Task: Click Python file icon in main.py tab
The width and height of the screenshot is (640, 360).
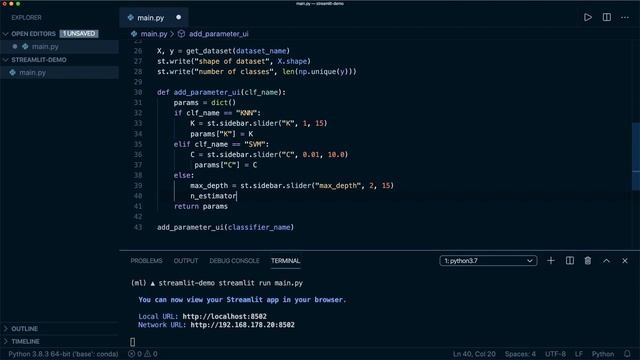Action: click(x=131, y=18)
